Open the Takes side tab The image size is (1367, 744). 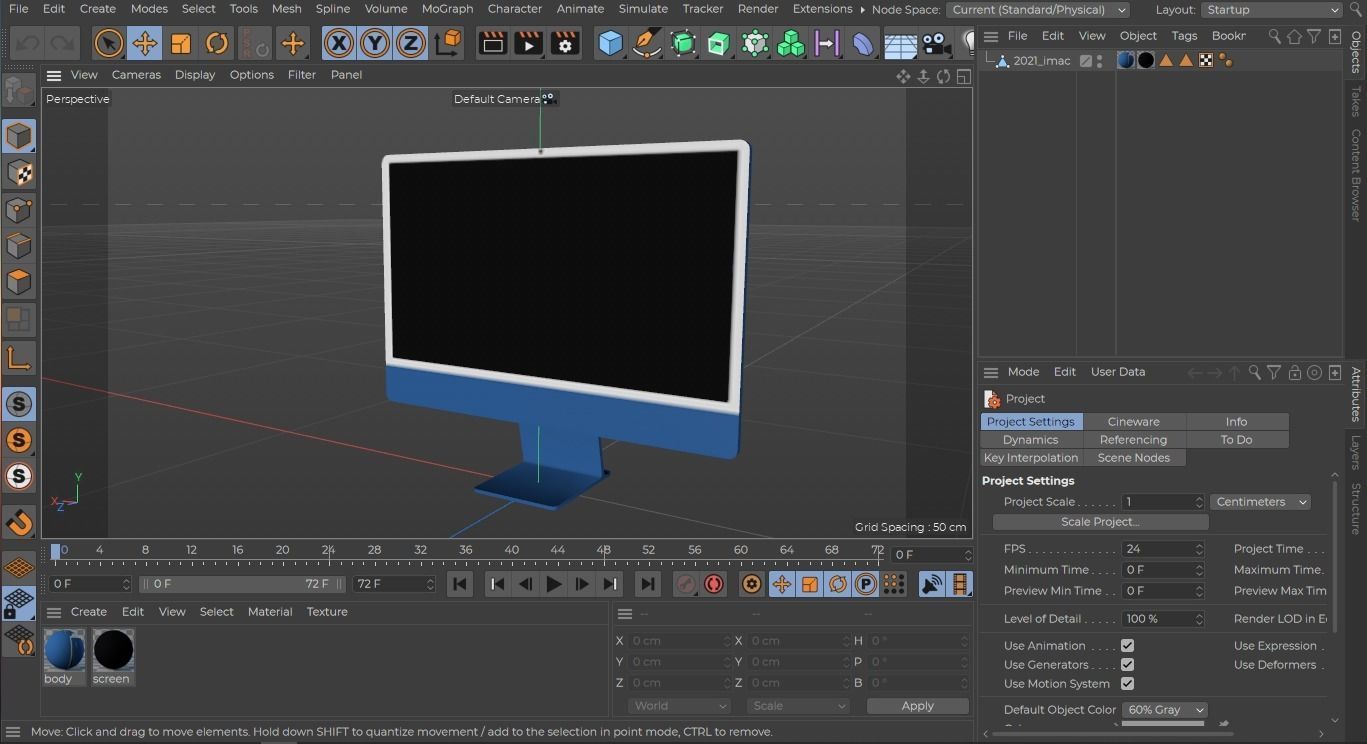point(1355,100)
